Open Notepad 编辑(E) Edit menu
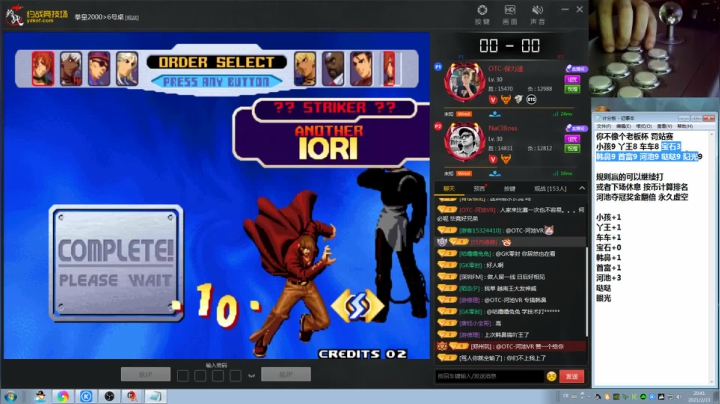Screen dimensions: 720x404 click(623, 126)
